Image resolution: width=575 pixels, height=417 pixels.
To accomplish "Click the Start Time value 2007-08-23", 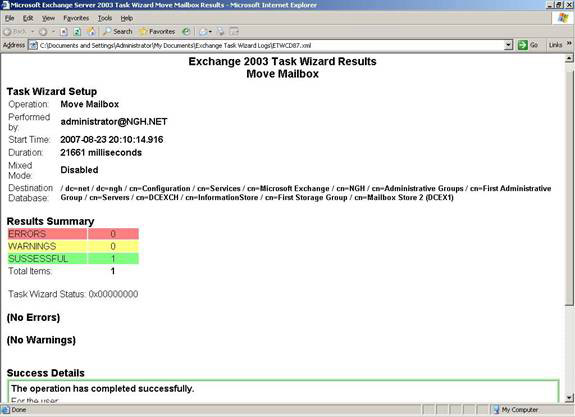I will point(111,140).
